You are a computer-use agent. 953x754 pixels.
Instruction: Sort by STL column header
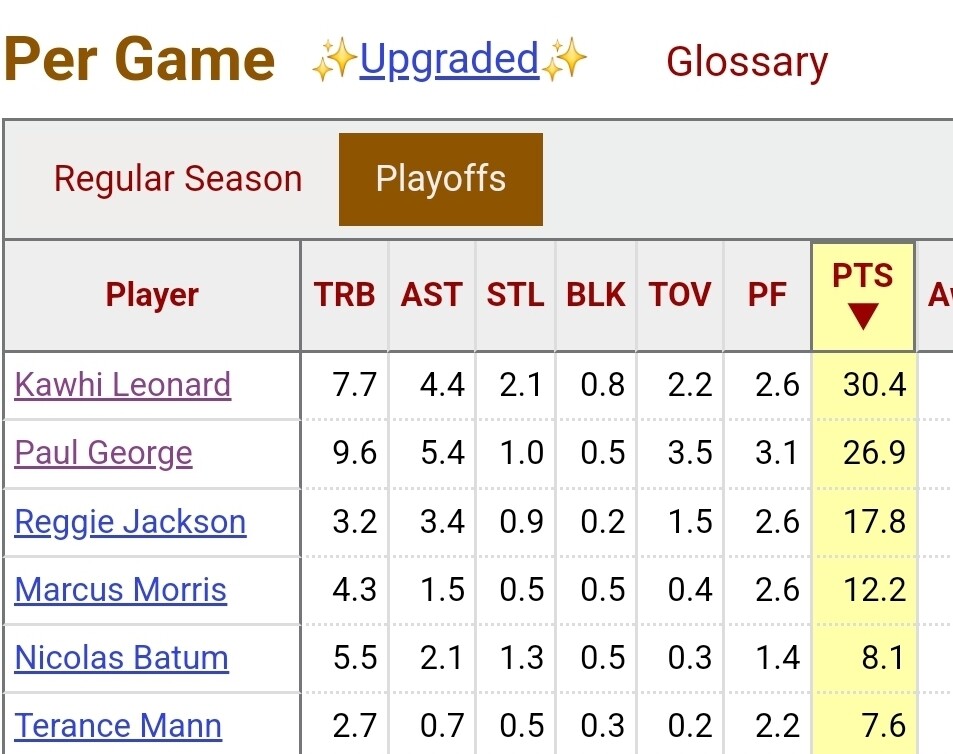(x=515, y=295)
